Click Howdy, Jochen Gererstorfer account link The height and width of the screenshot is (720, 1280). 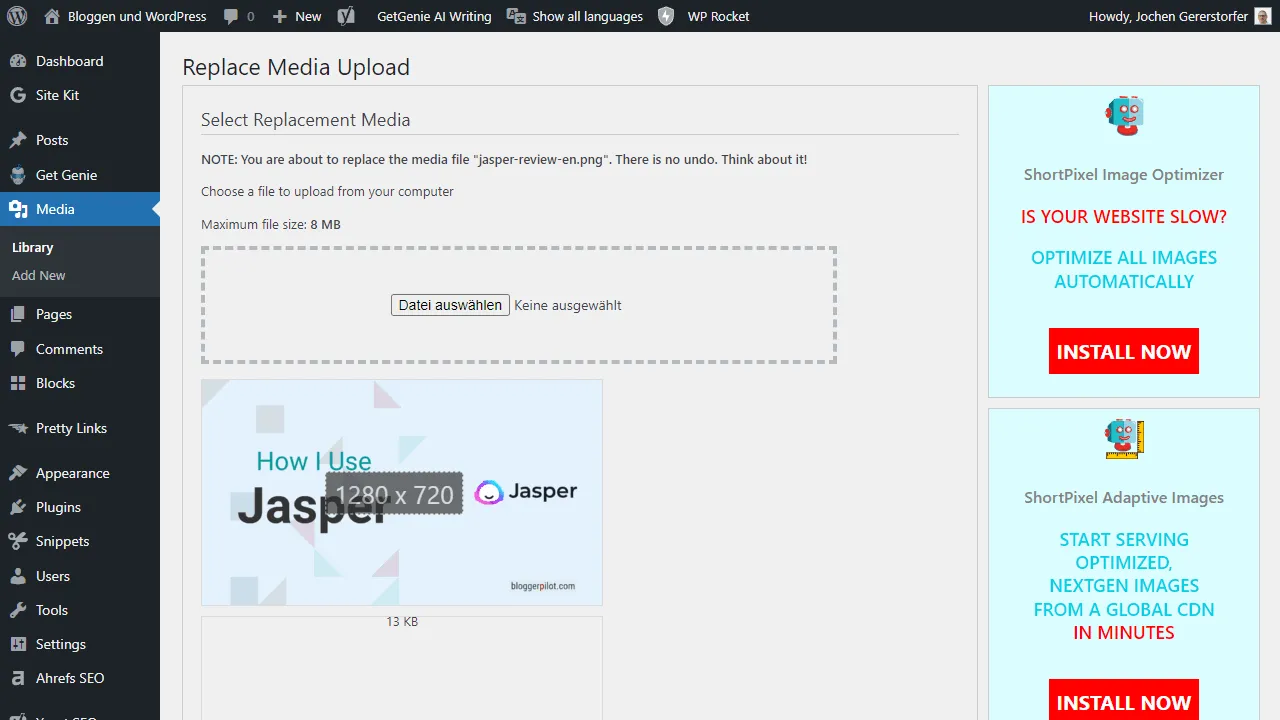(1179, 16)
